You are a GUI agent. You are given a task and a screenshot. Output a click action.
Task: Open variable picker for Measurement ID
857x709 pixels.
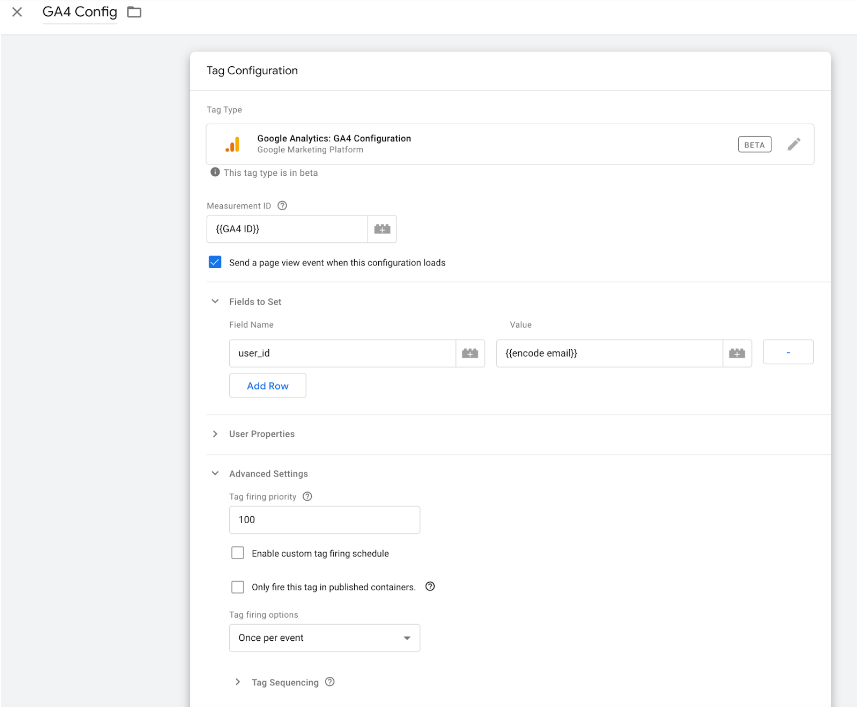coord(382,229)
